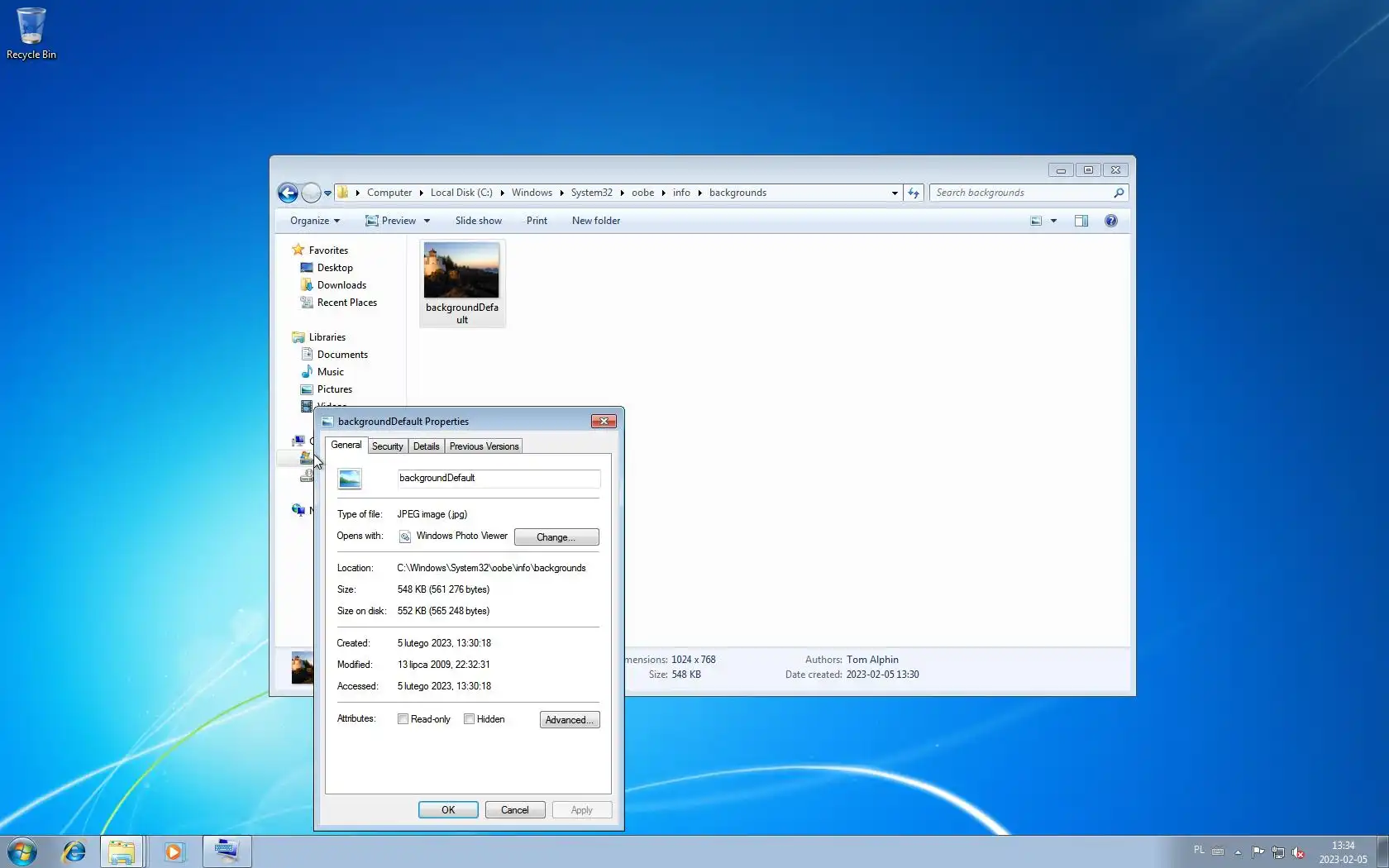Viewport: 1389px width, 868px height.
Task: Click the Favorites star icon
Action: tap(298, 250)
